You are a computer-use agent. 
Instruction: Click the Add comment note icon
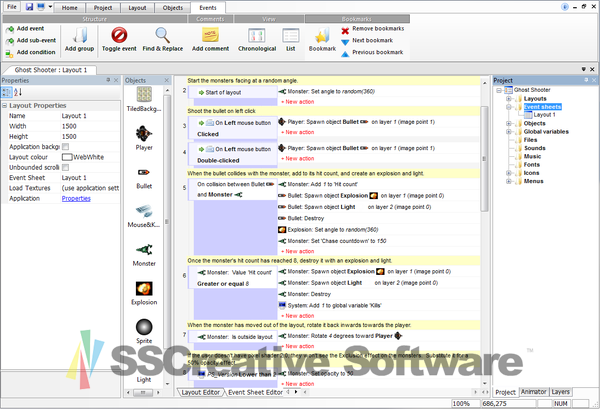point(210,36)
